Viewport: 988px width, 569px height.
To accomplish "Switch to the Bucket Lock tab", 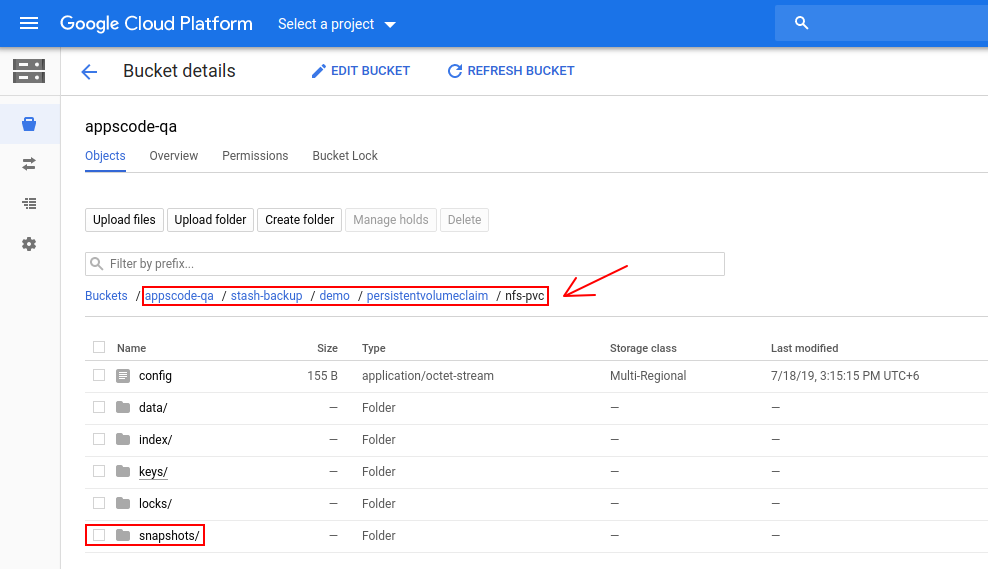I will coord(345,156).
